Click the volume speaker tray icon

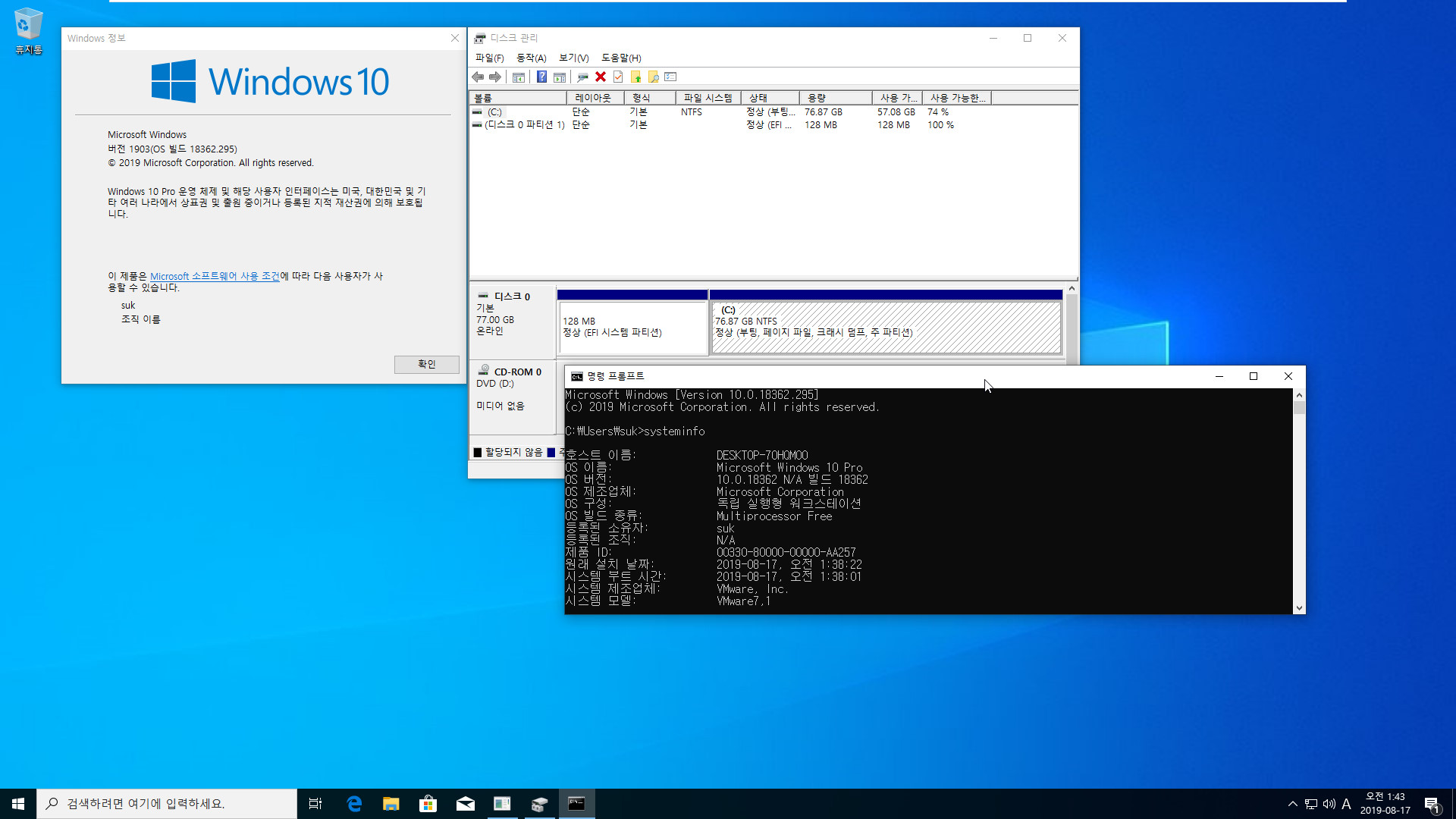(x=1329, y=804)
